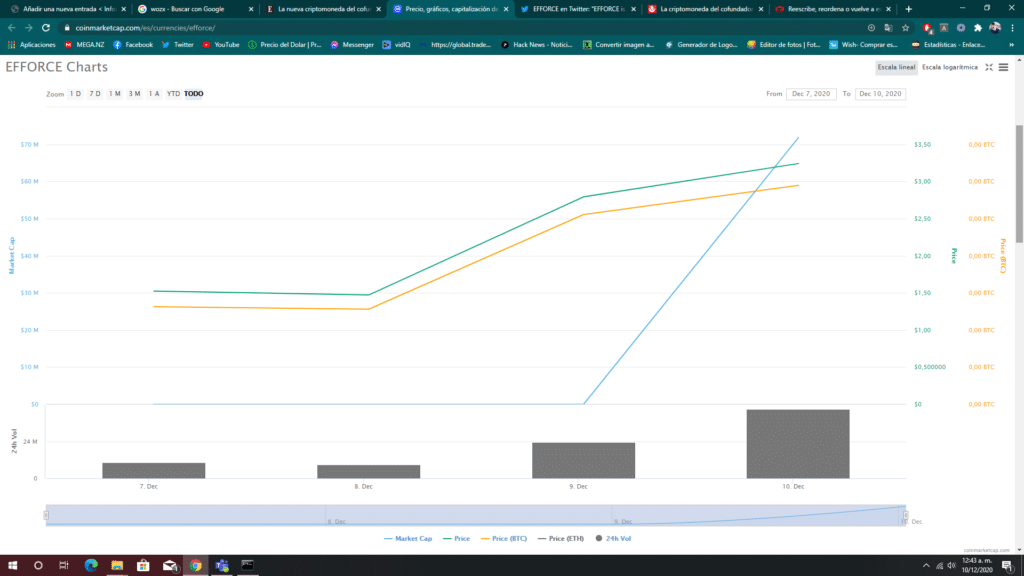Toggle fullscreen chart view icon

(989, 67)
